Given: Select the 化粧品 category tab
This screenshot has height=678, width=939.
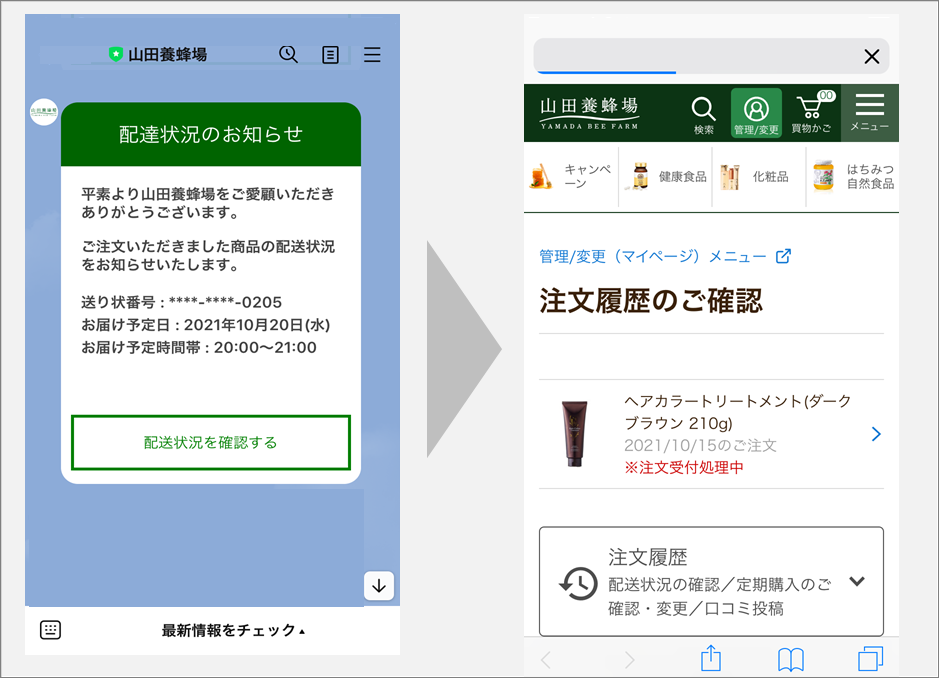Looking at the screenshot, I should click(759, 177).
